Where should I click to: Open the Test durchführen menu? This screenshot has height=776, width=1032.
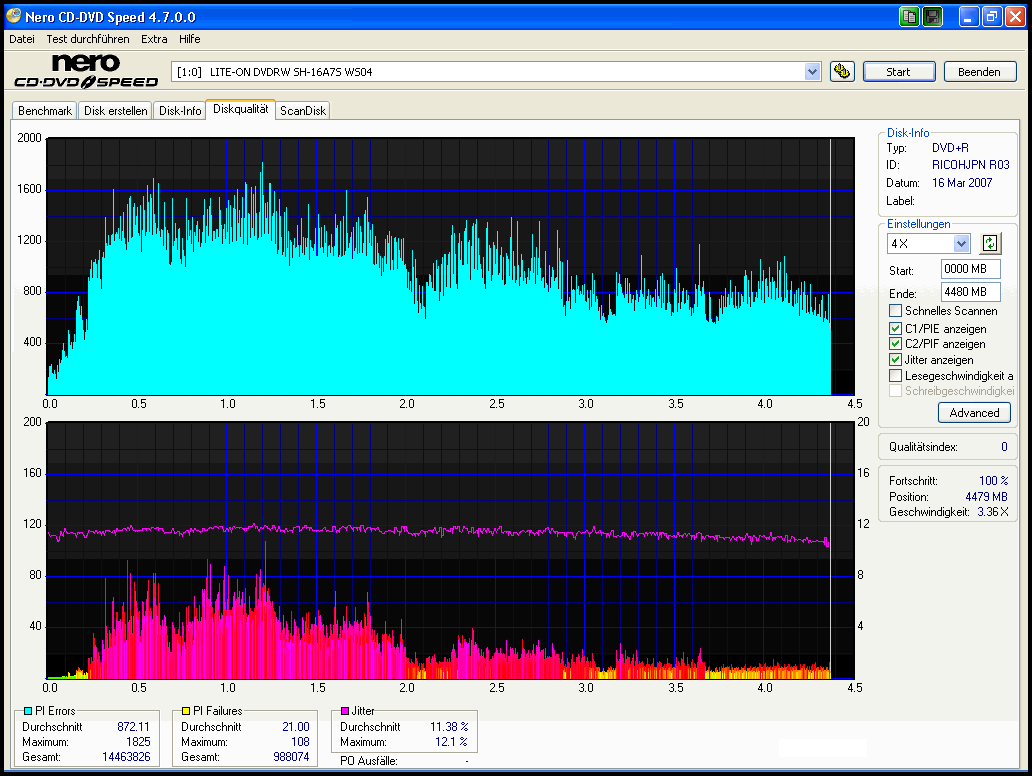pyautogui.click(x=88, y=39)
